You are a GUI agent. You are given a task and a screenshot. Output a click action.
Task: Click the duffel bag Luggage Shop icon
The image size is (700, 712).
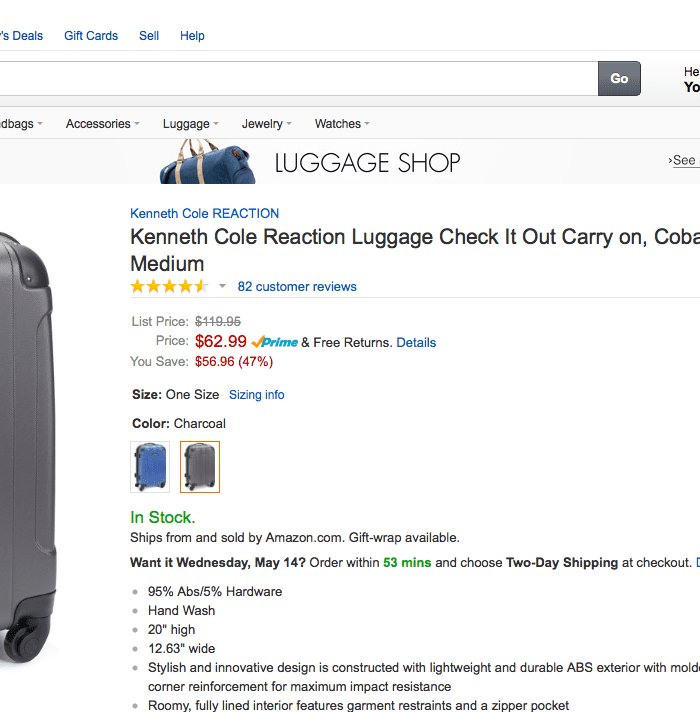pos(206,162)
